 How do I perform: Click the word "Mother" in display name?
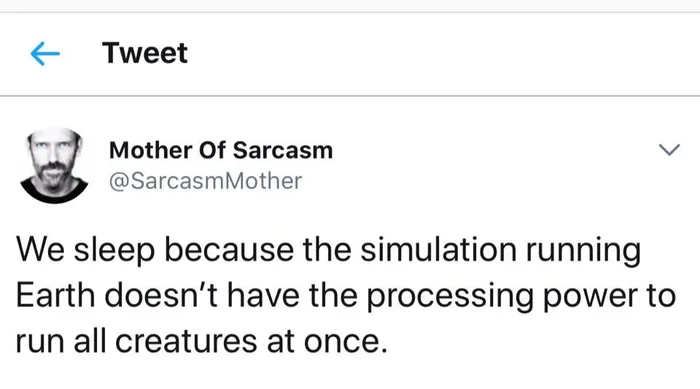point(150,150)
